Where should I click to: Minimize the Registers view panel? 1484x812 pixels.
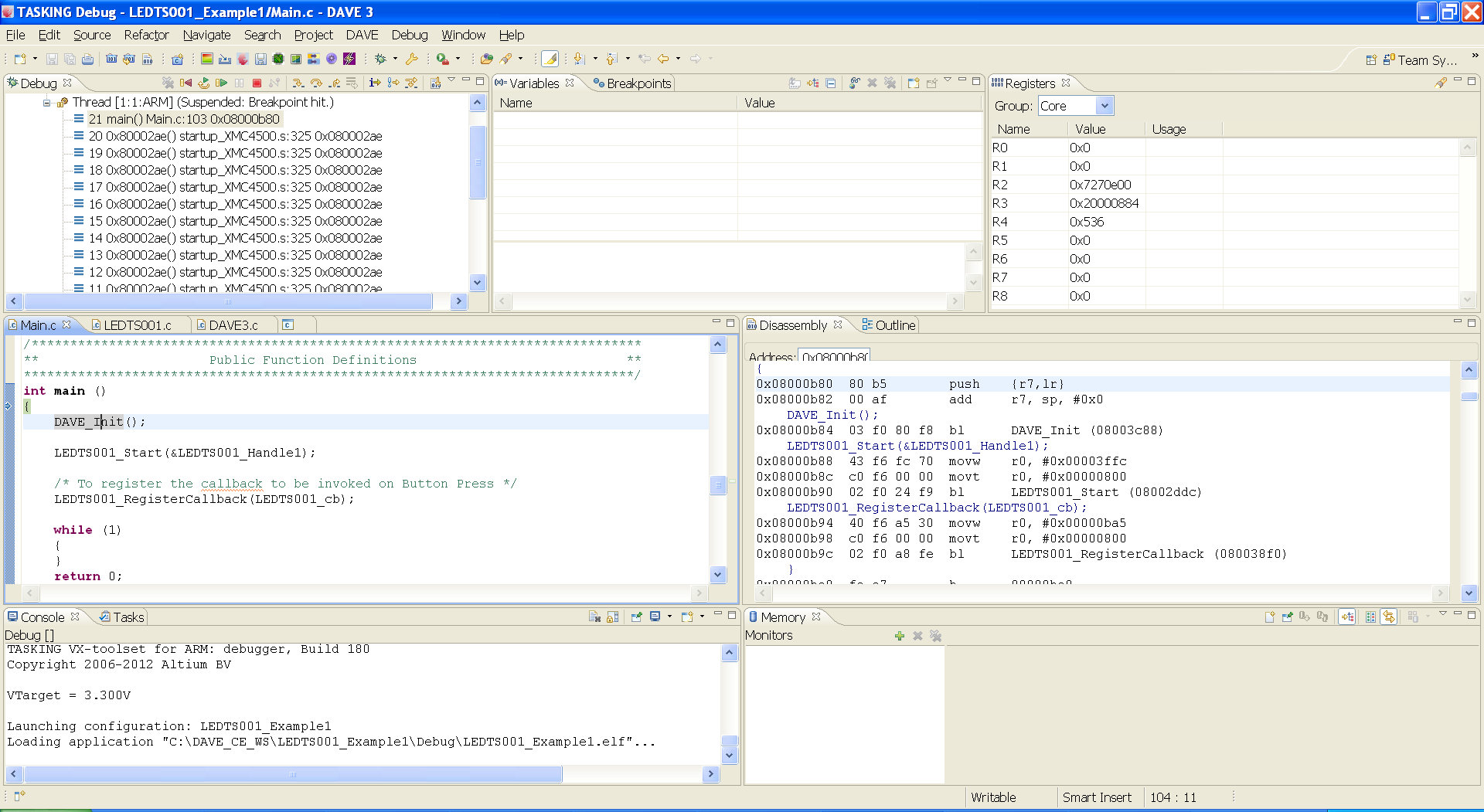[1457, 80]
